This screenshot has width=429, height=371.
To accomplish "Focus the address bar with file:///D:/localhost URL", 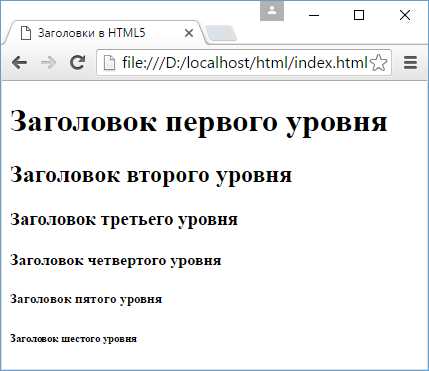I will (x=243, y=62).
